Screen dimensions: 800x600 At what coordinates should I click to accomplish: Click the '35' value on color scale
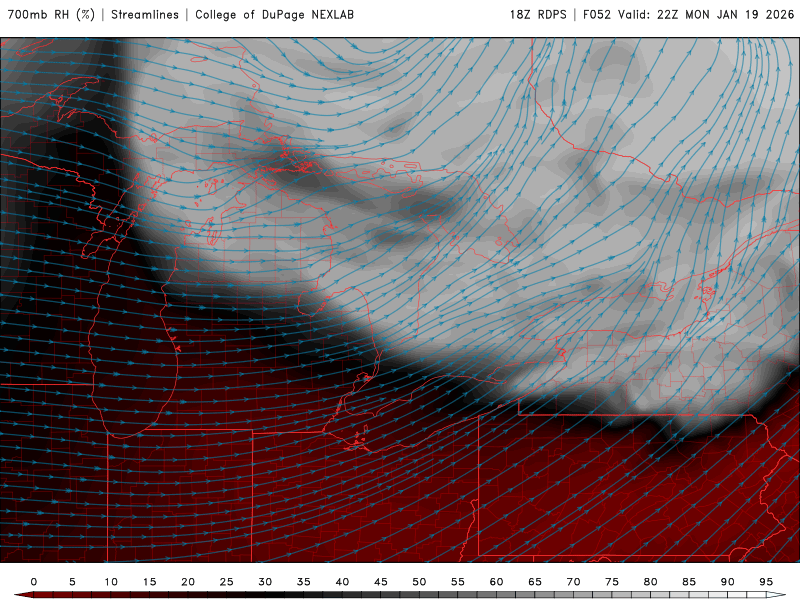(x=304, y=582)
